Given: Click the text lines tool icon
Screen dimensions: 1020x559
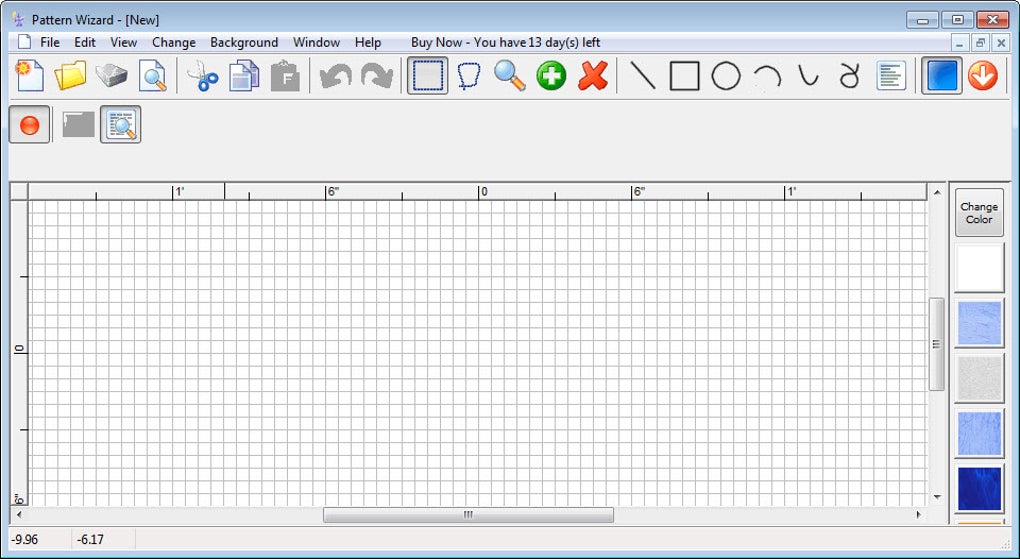Looking at the screenshot, I should pos(891,75).
